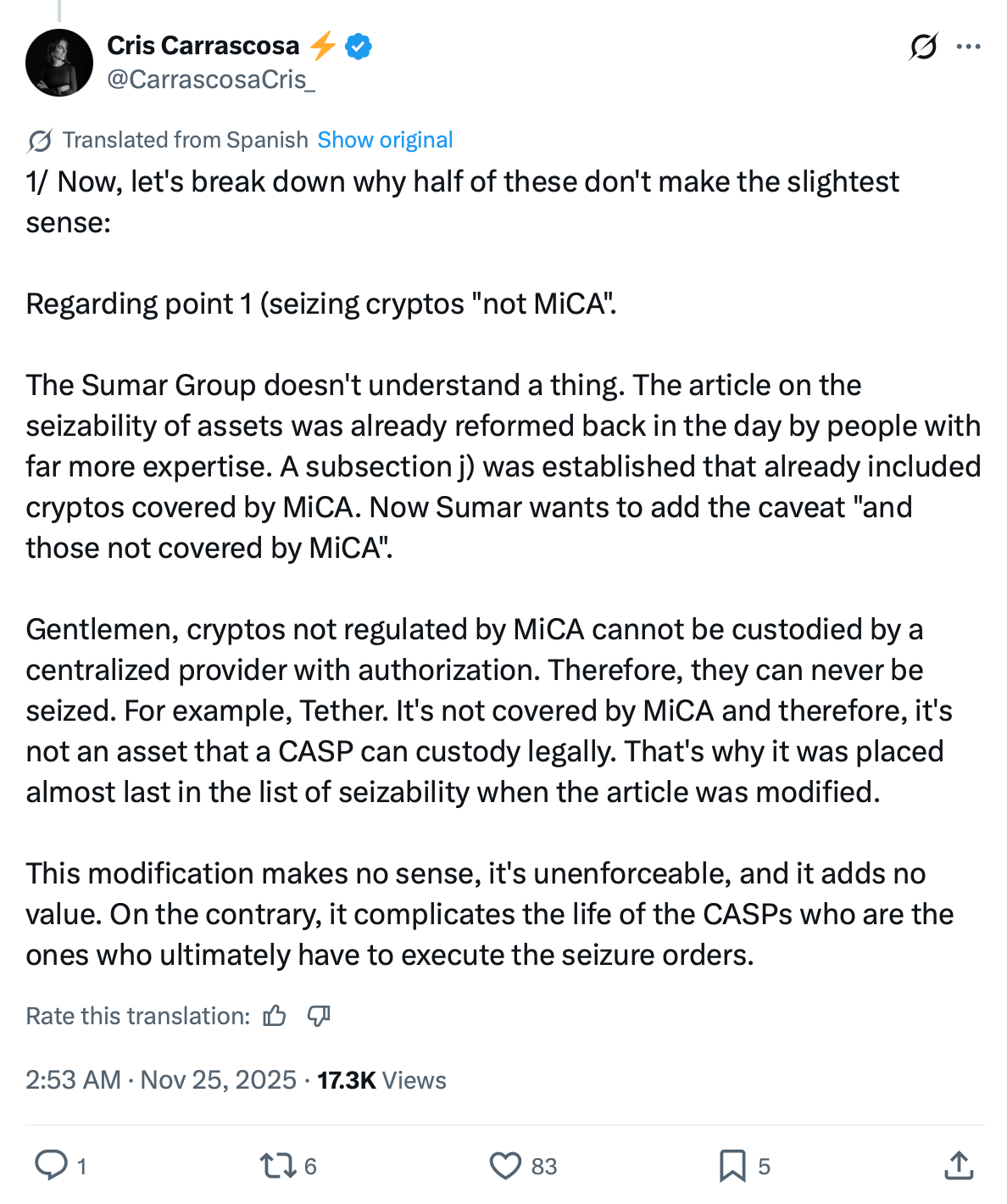1007x1204 pixels.
Task: Like the post with the heart icon
Action: coord(506,1166)
